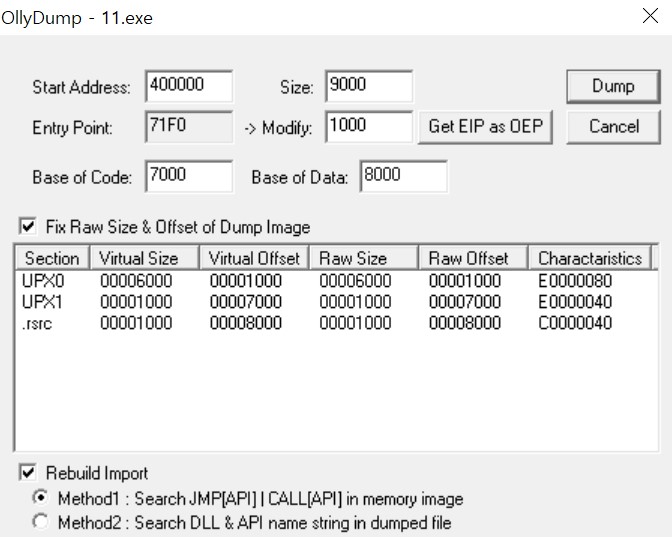672x537 pixels.
Task: Click UPX0 raw offset 00001000
Action: (465, 281)
